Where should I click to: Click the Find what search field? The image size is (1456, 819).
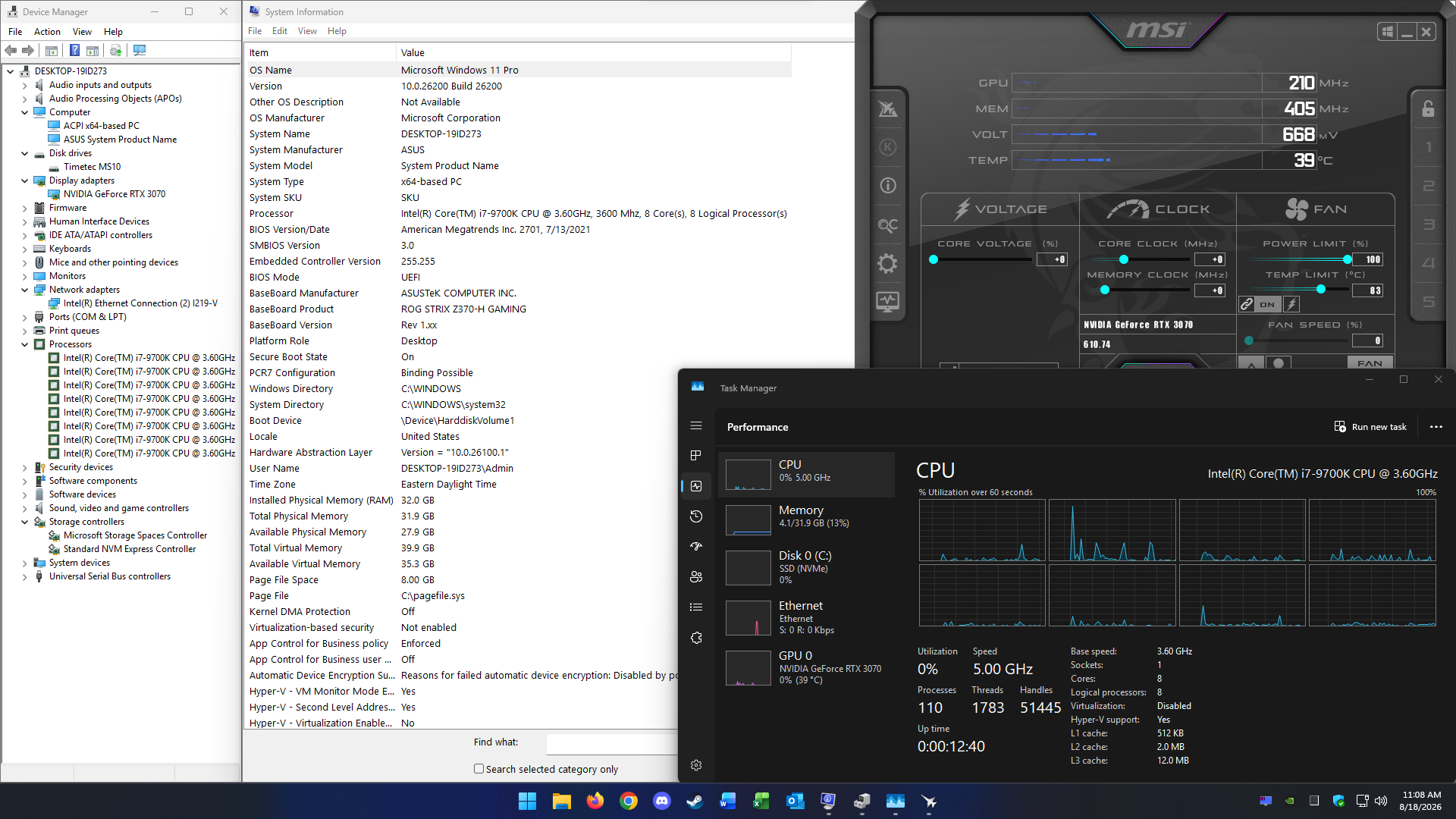611,743
